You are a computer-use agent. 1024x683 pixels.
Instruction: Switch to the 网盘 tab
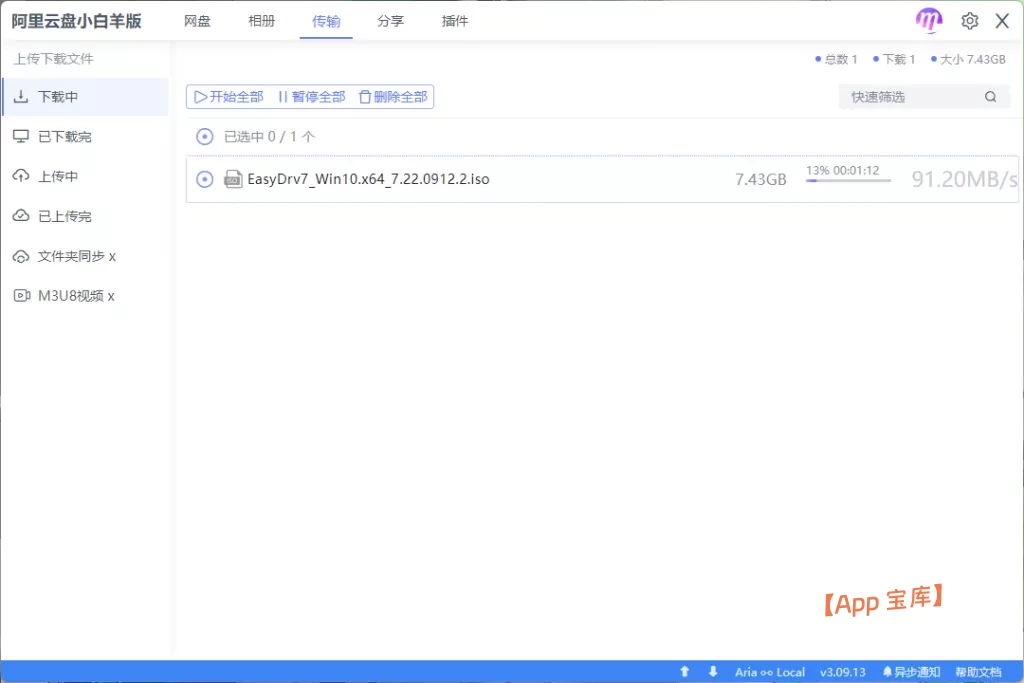197,21
